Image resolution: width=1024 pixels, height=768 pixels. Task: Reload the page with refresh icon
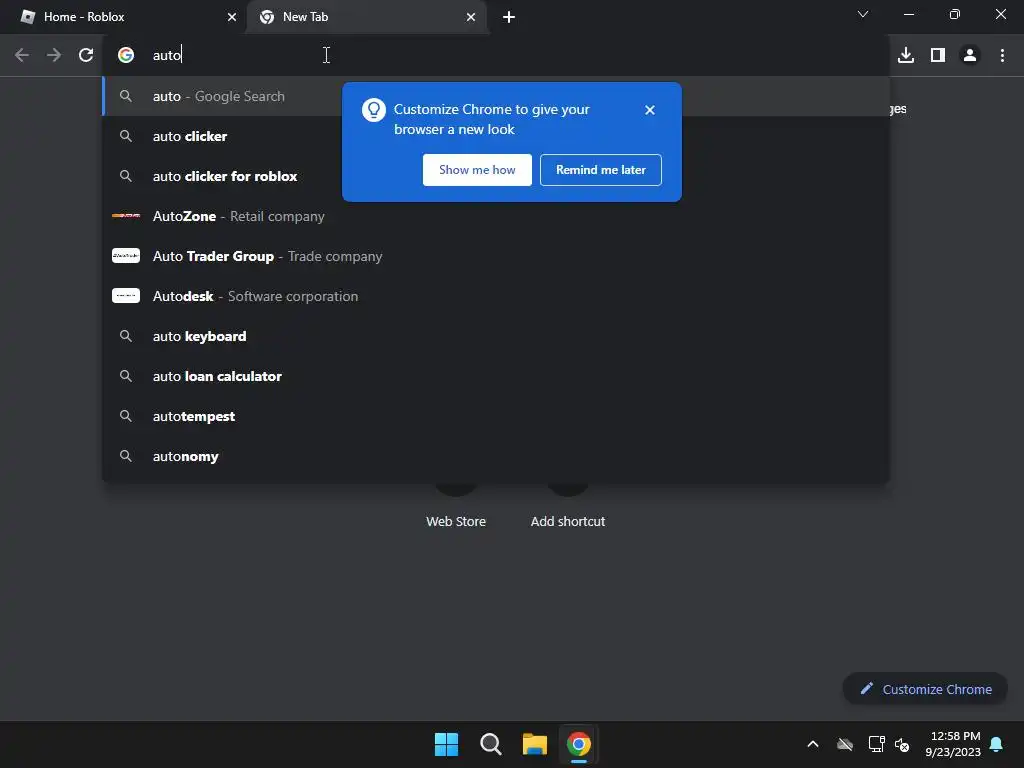click(86, 56)
